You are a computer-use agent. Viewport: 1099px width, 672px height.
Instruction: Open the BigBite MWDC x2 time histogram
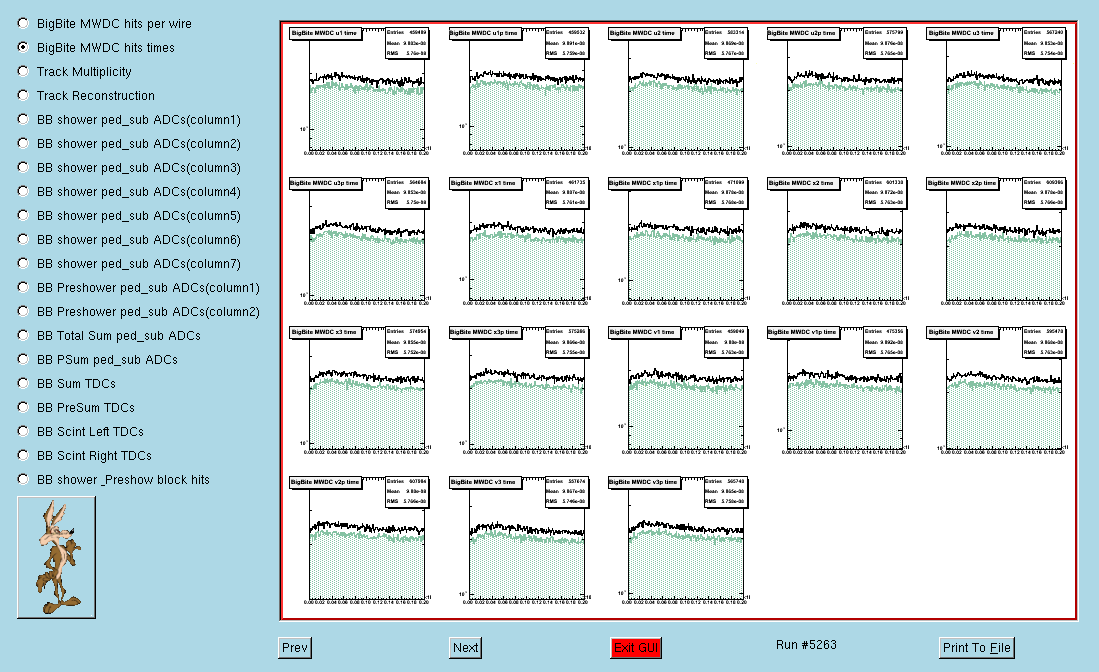click(x=836, y=241)
